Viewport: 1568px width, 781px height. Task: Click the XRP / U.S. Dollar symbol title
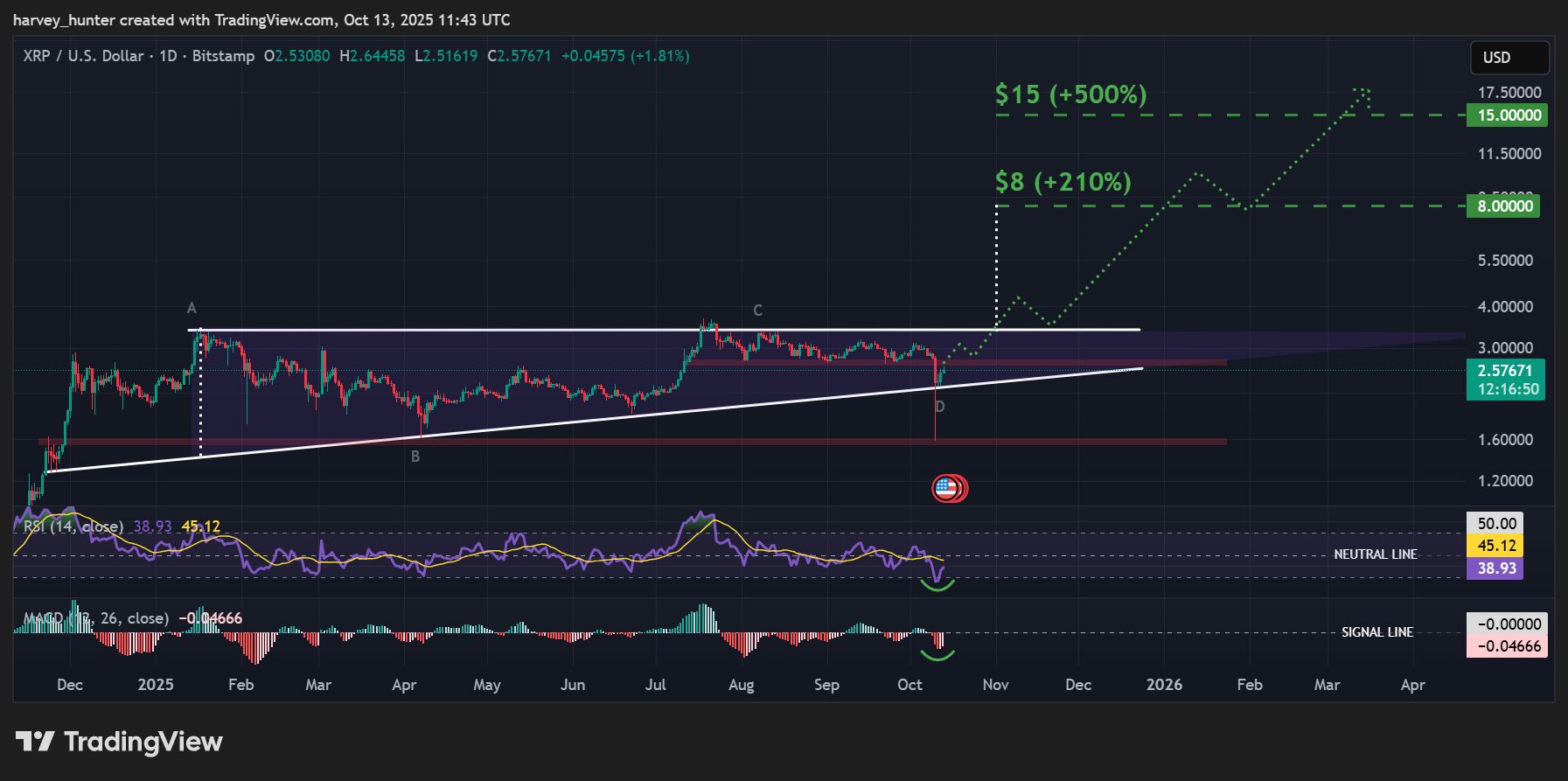coord(84,56)
